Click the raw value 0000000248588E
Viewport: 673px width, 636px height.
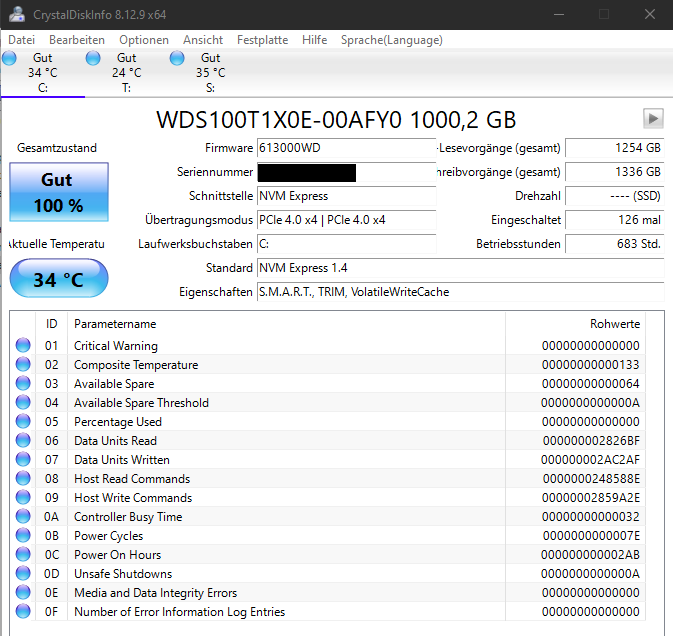pos(591,479)
